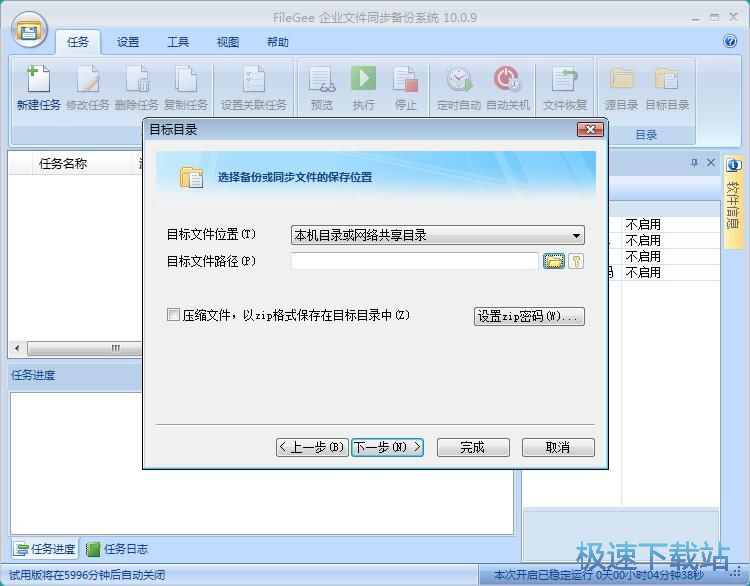Click the first 不启用 entry in right panel

click(x=643, y=224)
